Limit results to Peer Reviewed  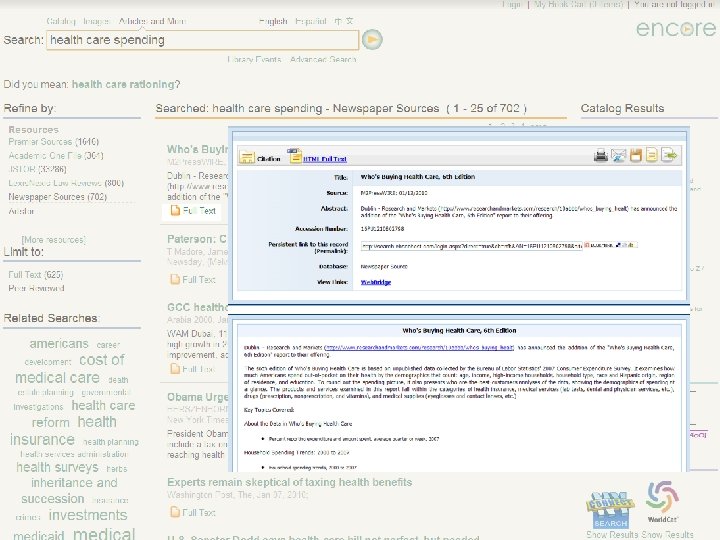coord(36,288)
